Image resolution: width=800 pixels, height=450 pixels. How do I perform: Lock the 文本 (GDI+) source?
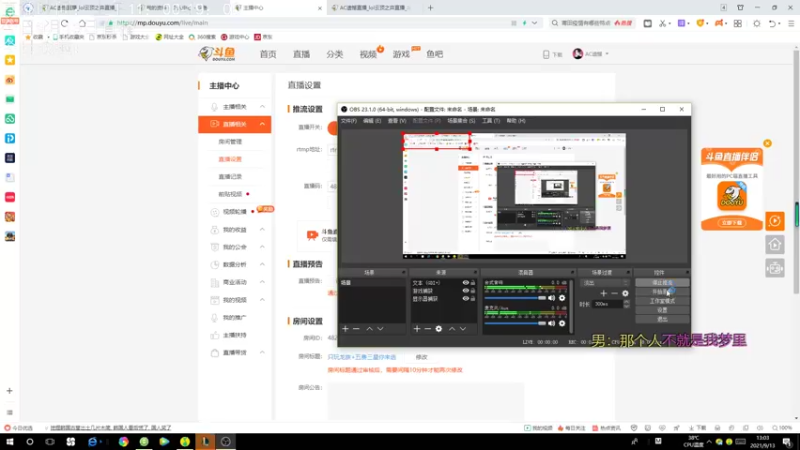(x=473, y=283)
